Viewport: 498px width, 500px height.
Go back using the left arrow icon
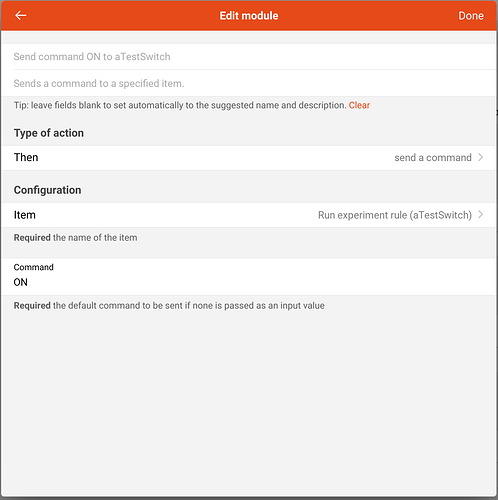21,15
